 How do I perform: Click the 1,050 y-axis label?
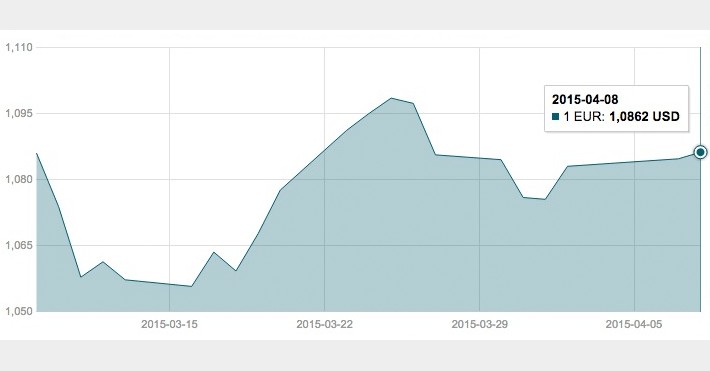click(x=19, y=311)
